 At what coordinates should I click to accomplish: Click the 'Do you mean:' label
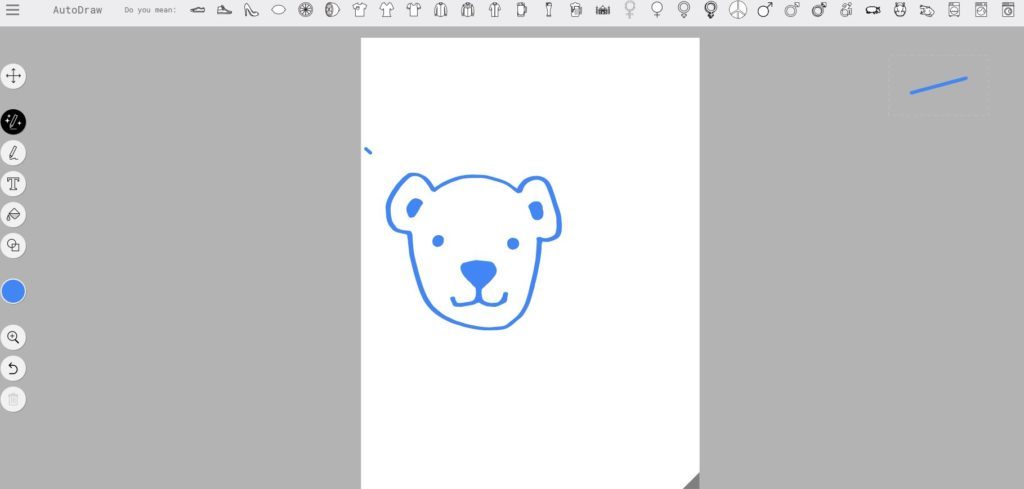coord(150,10)
